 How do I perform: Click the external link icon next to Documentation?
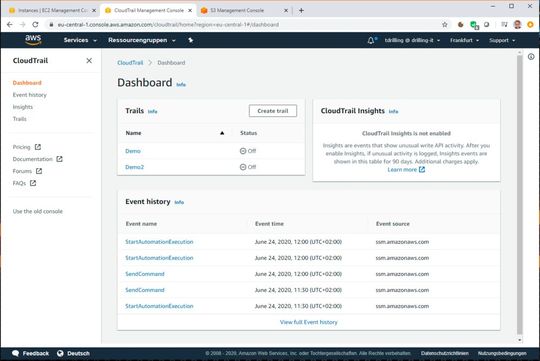tap(60, 159)
